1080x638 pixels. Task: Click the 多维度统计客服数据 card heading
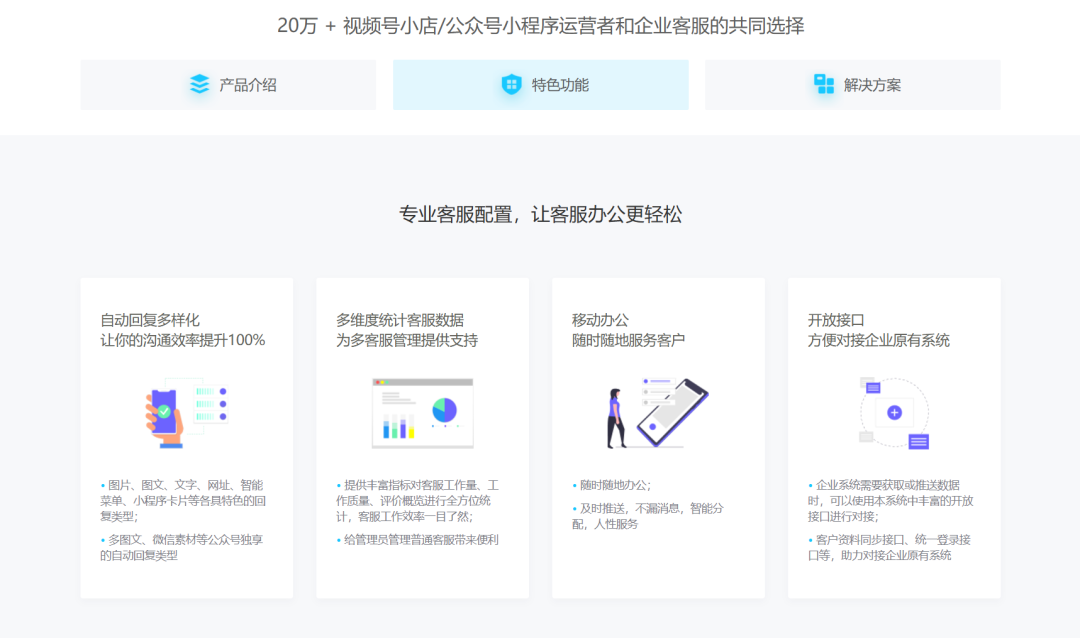(x=400, y=320)
